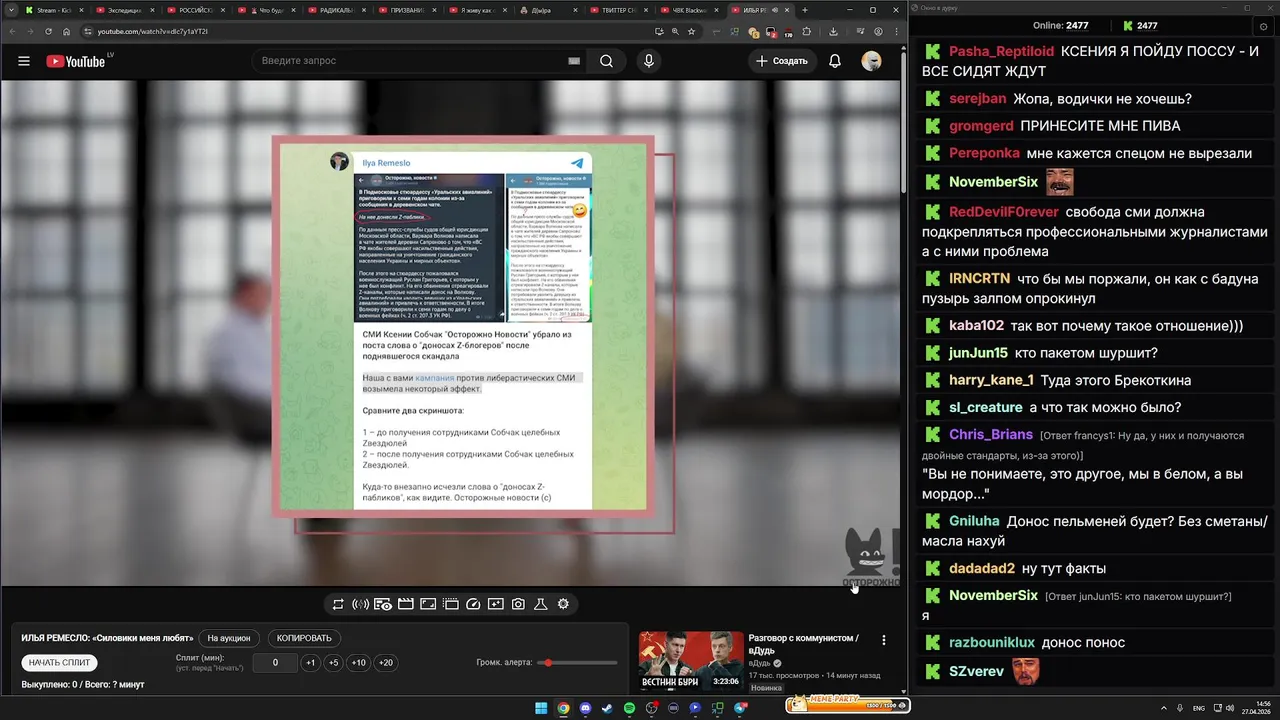Open the YouTube hamburger guide menu

[23, 61]
